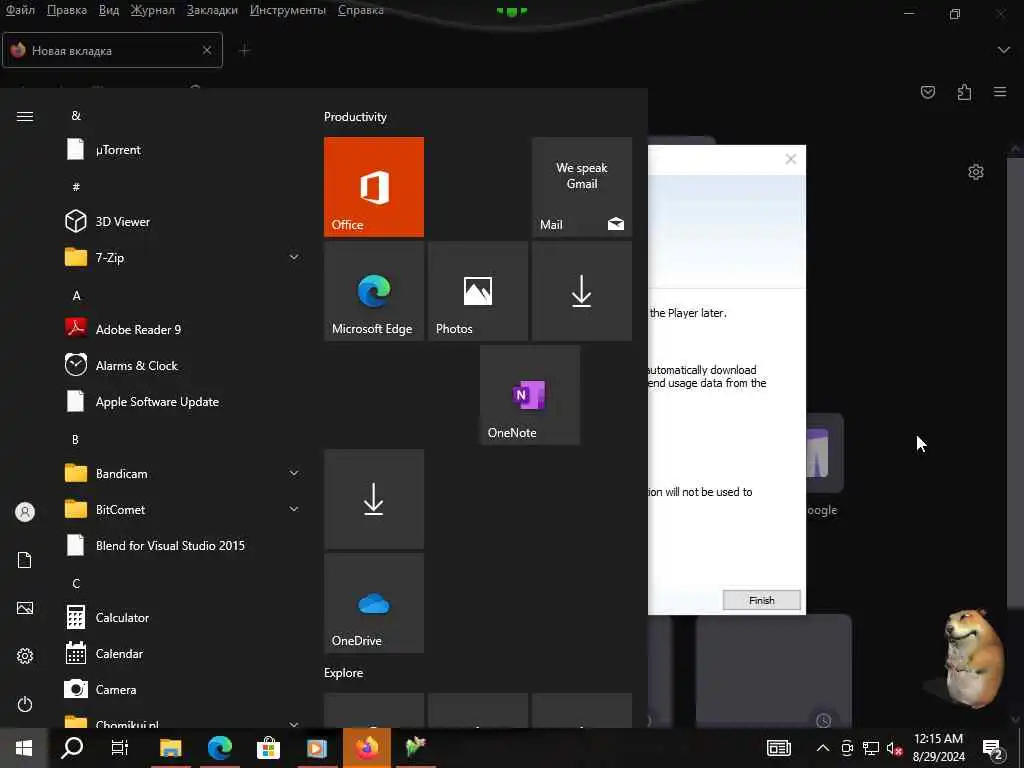Image resolution: width=1024 pixels, height=768 pixels.
Task: Open Инструменты menu
Action: tap(287, 10)
